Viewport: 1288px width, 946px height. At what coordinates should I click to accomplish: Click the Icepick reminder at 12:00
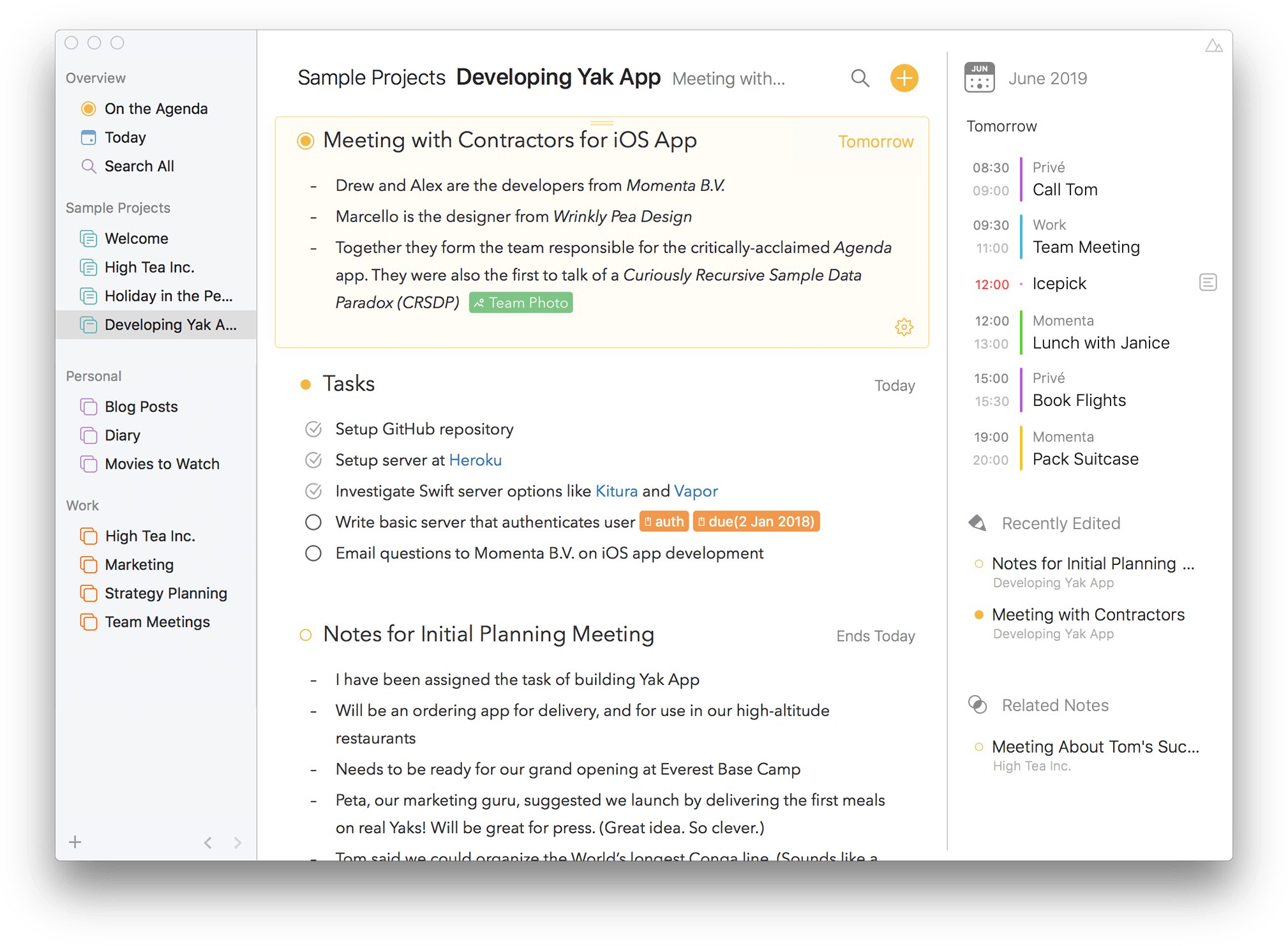(x=1059, y=283)
